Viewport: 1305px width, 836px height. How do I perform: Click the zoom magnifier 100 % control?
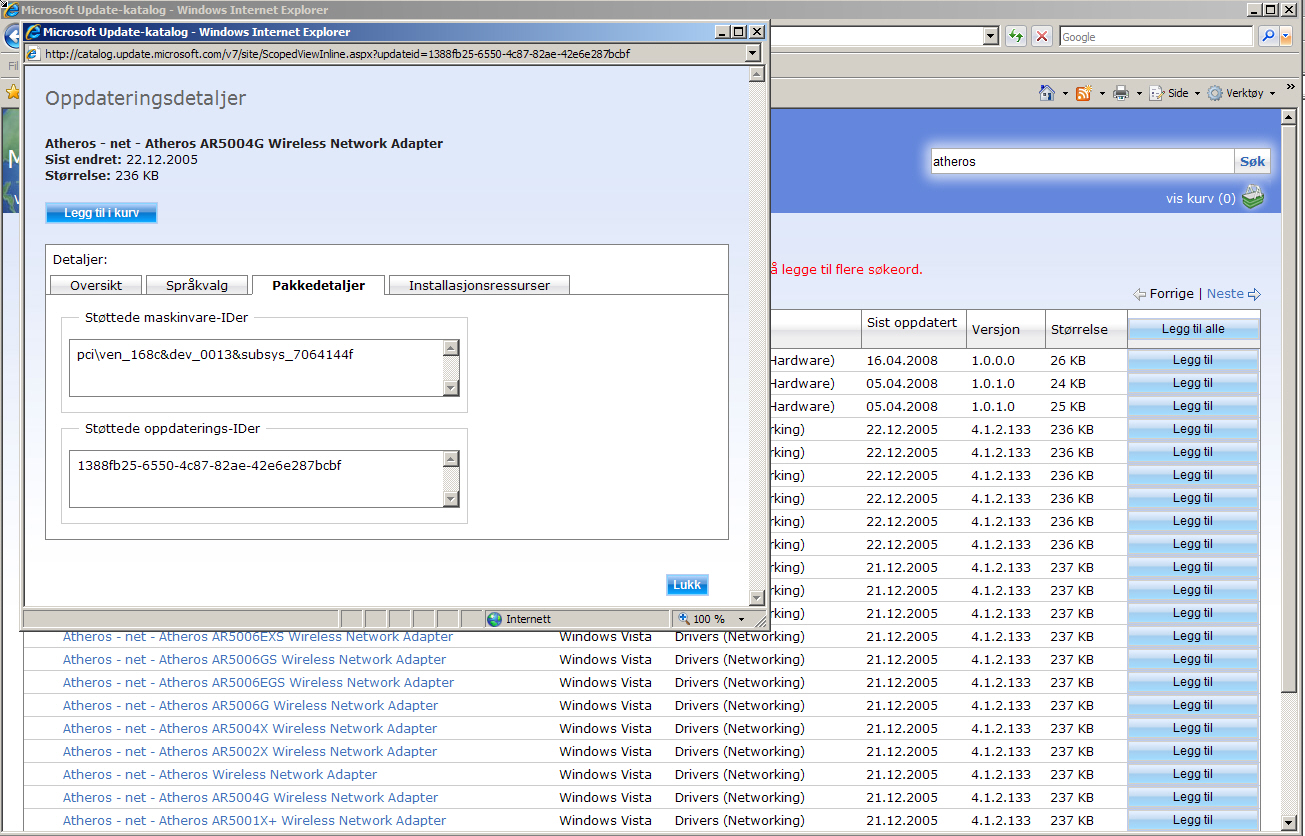(701, 619)
